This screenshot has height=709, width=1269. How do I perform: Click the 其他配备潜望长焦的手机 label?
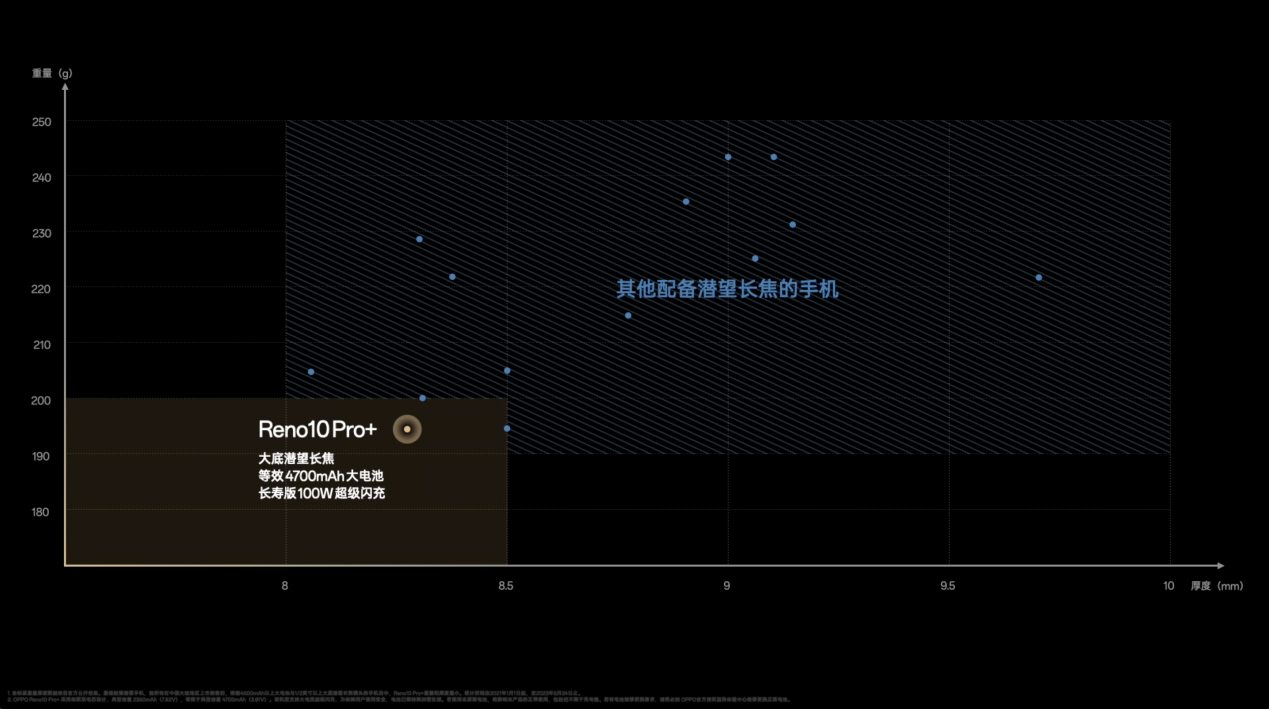pos(727,289)
